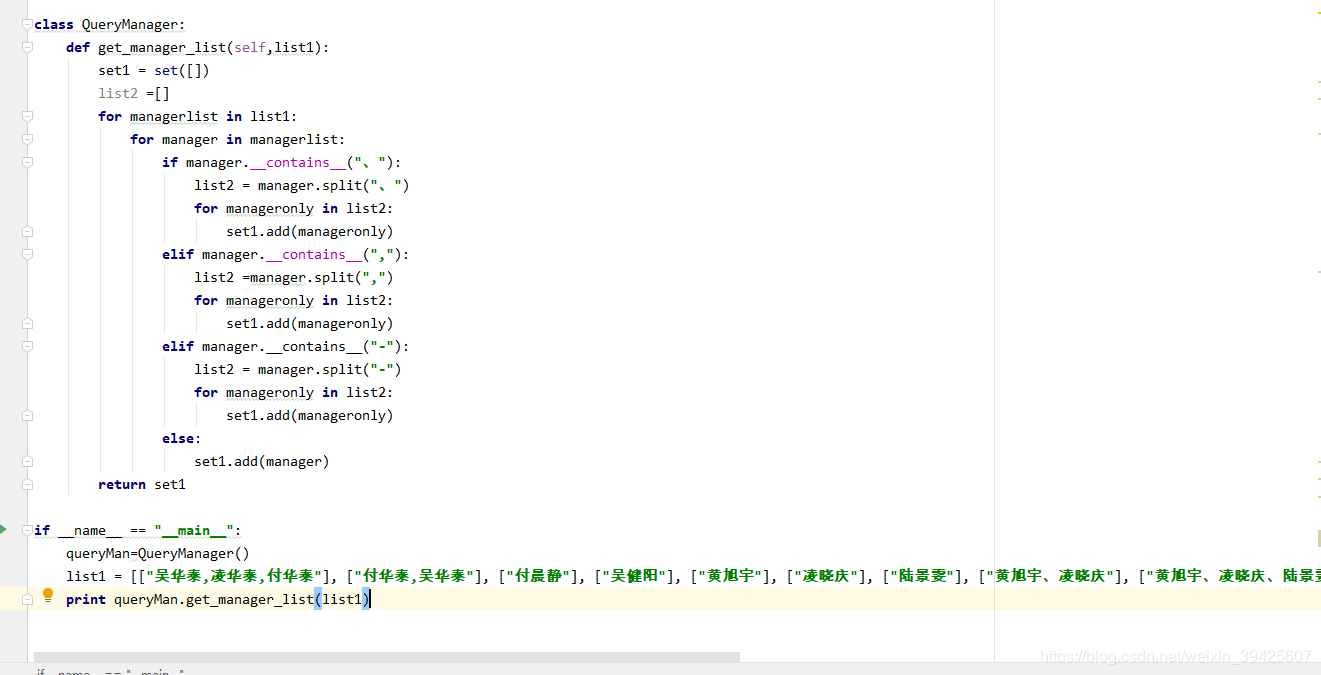Click the greyed-out 'list2 =[]' line
Image resolution: width=1321 pixels, height=675 pixels.
134,93
